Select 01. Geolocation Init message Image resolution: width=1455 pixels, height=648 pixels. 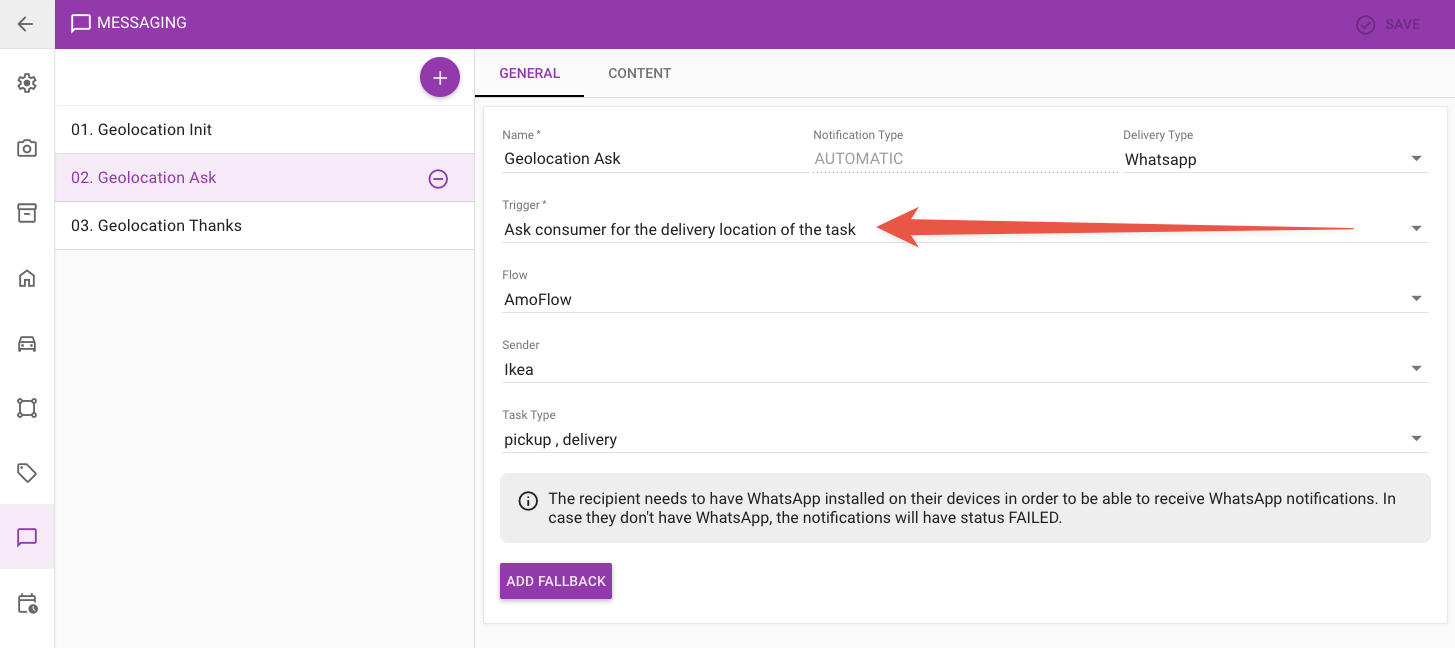click(x=265, y=130)
